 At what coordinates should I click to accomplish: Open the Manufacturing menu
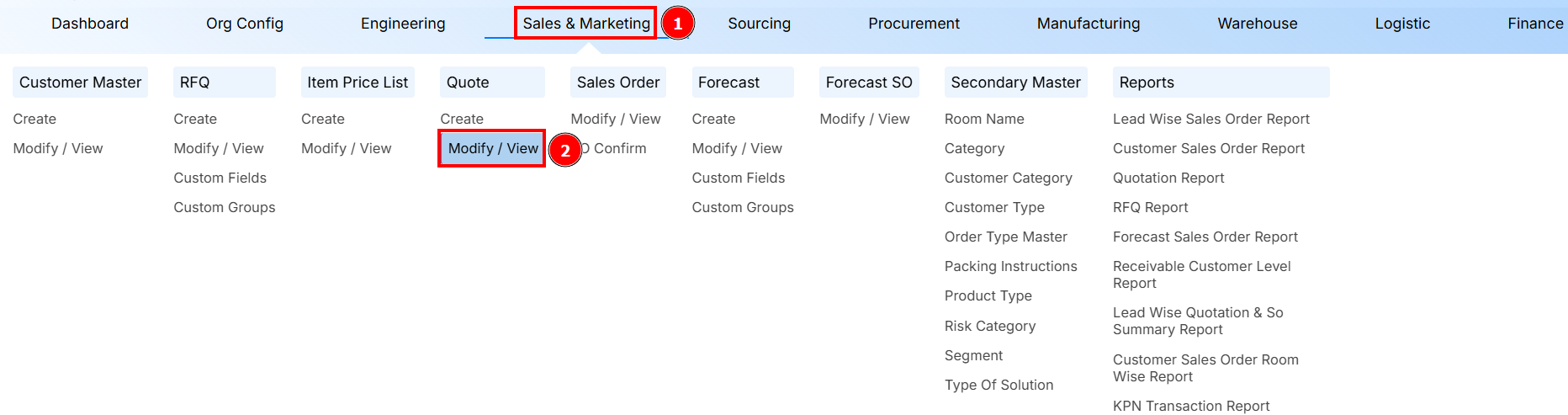1088,24
